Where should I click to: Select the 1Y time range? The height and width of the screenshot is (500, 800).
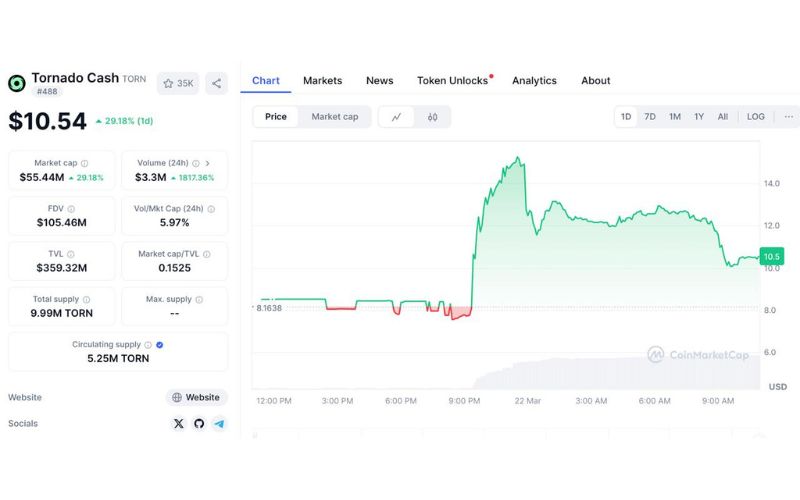tap(699, 117)
